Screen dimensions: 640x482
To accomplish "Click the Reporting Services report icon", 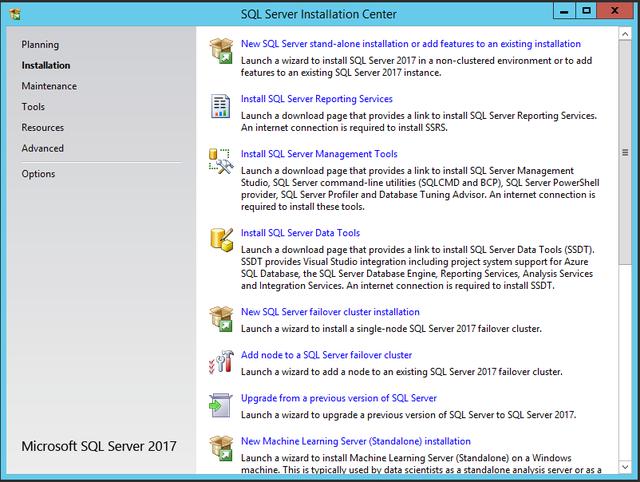I will [221, 106].
